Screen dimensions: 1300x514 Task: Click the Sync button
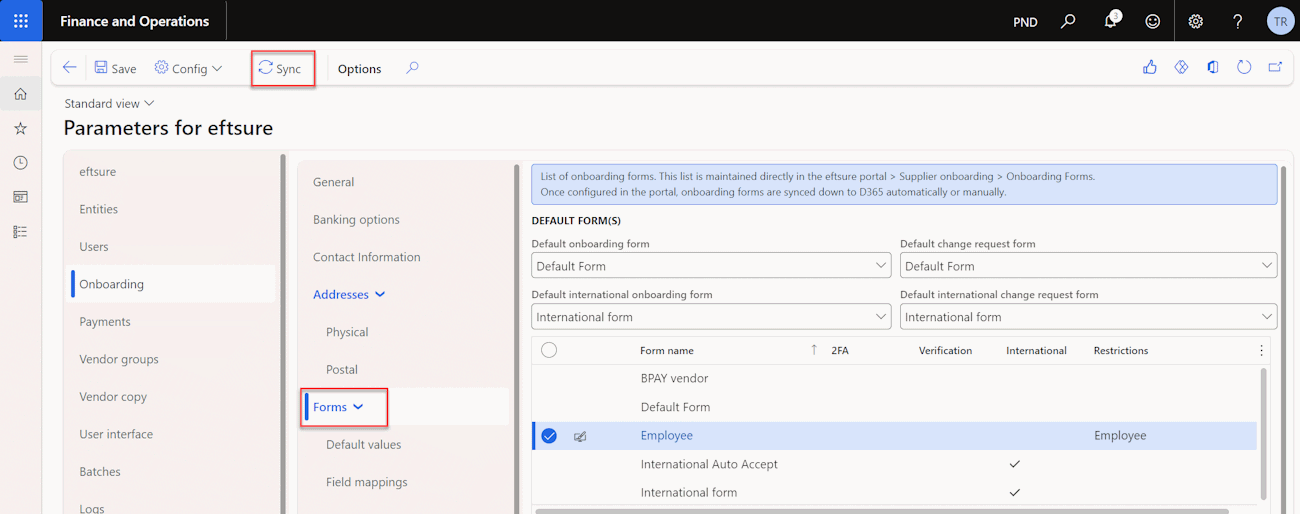[280, 68]
